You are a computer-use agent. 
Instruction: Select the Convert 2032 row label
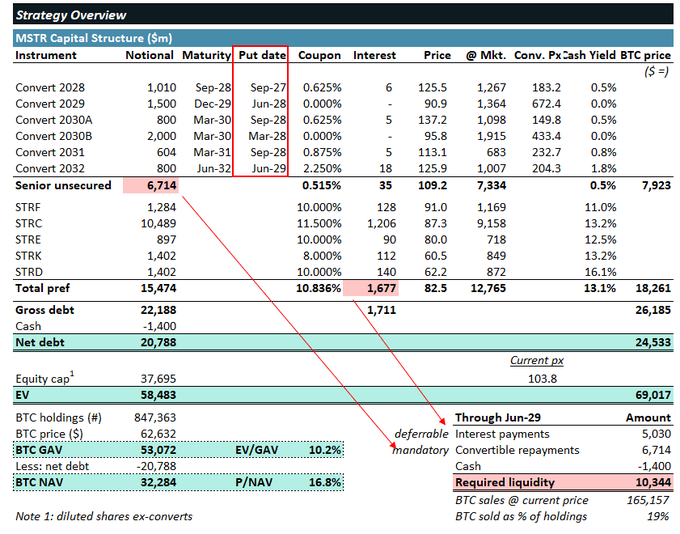click(x=50, y=168)
